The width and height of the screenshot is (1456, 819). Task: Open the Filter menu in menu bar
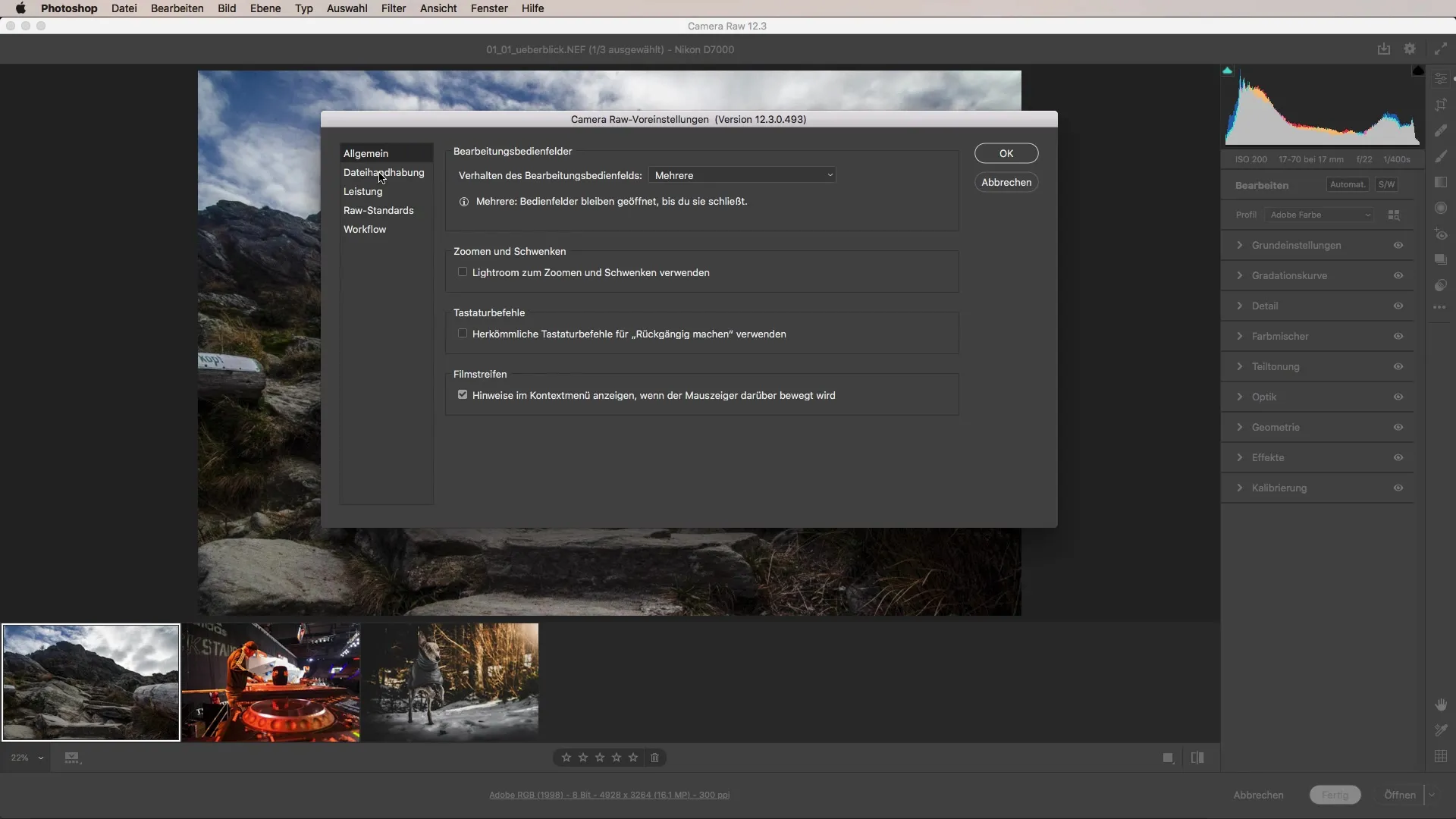pos(394,8)
